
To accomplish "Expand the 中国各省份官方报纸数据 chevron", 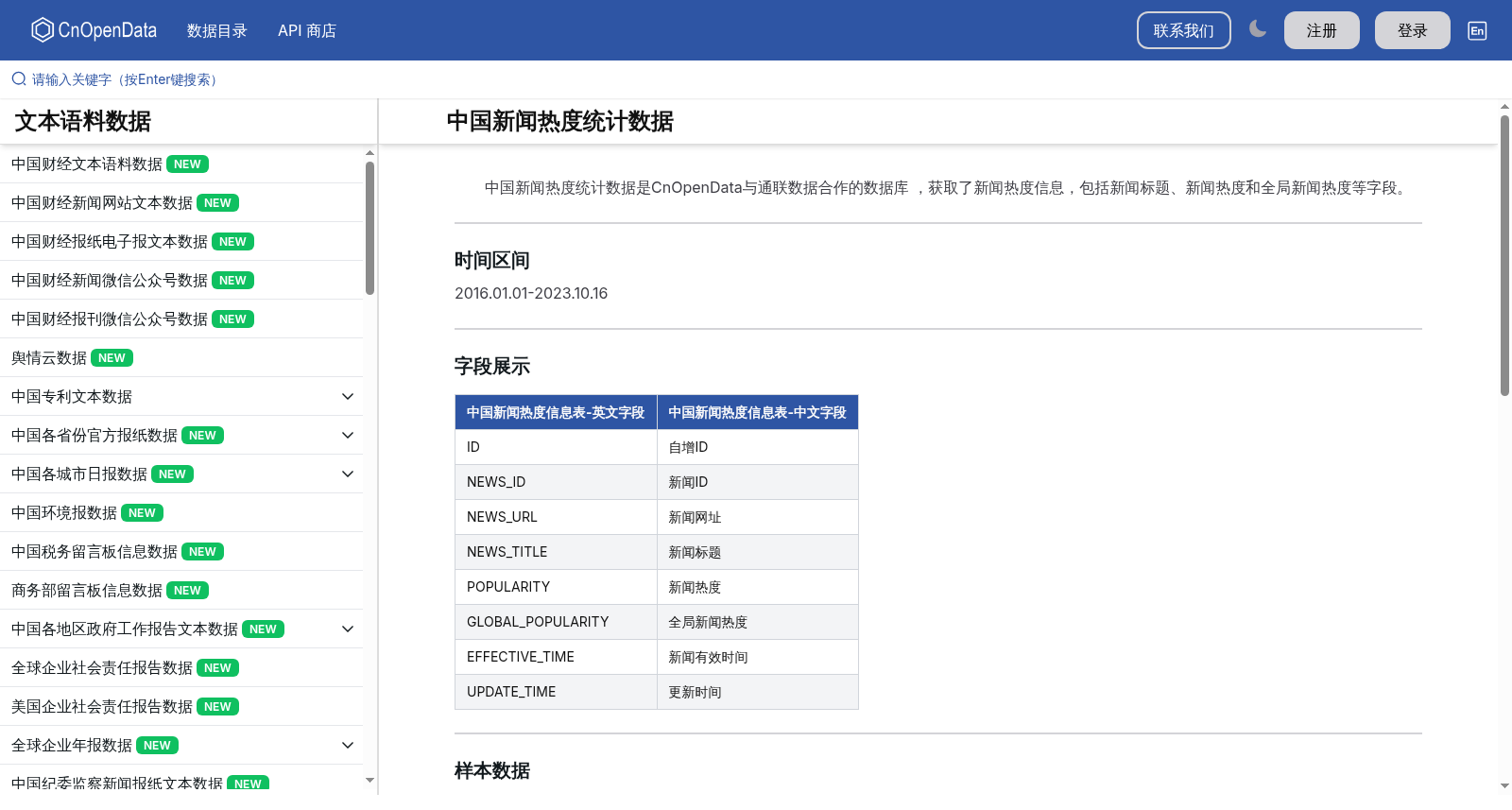I will pos(348,436).
